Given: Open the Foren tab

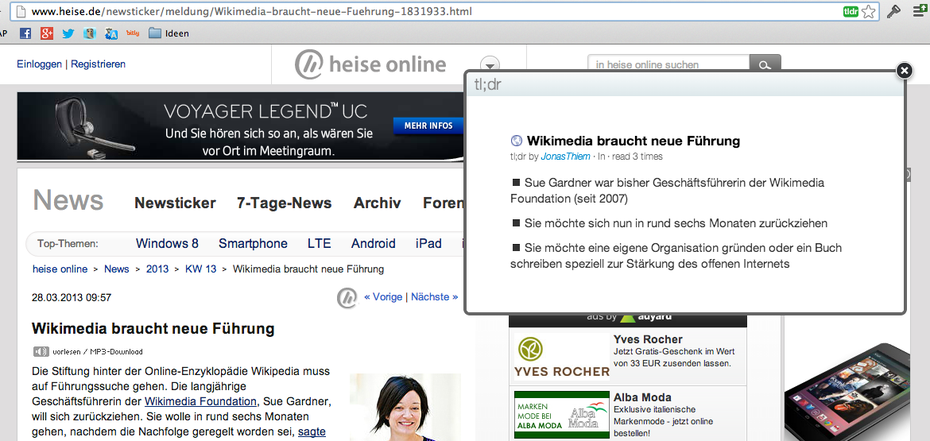Looking at the screenshot, I should (443, 203).
